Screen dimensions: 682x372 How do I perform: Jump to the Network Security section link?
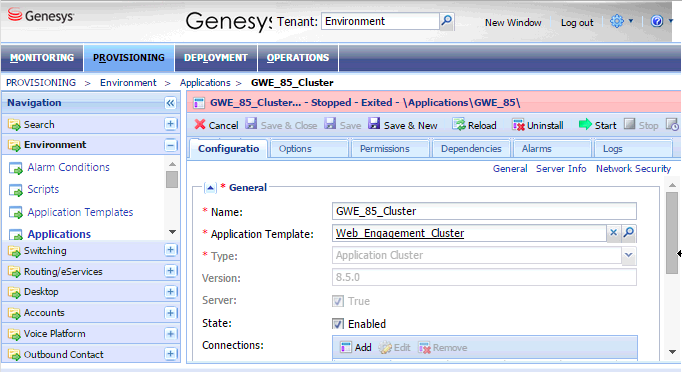pyautogui.click(x=633, y=168)
